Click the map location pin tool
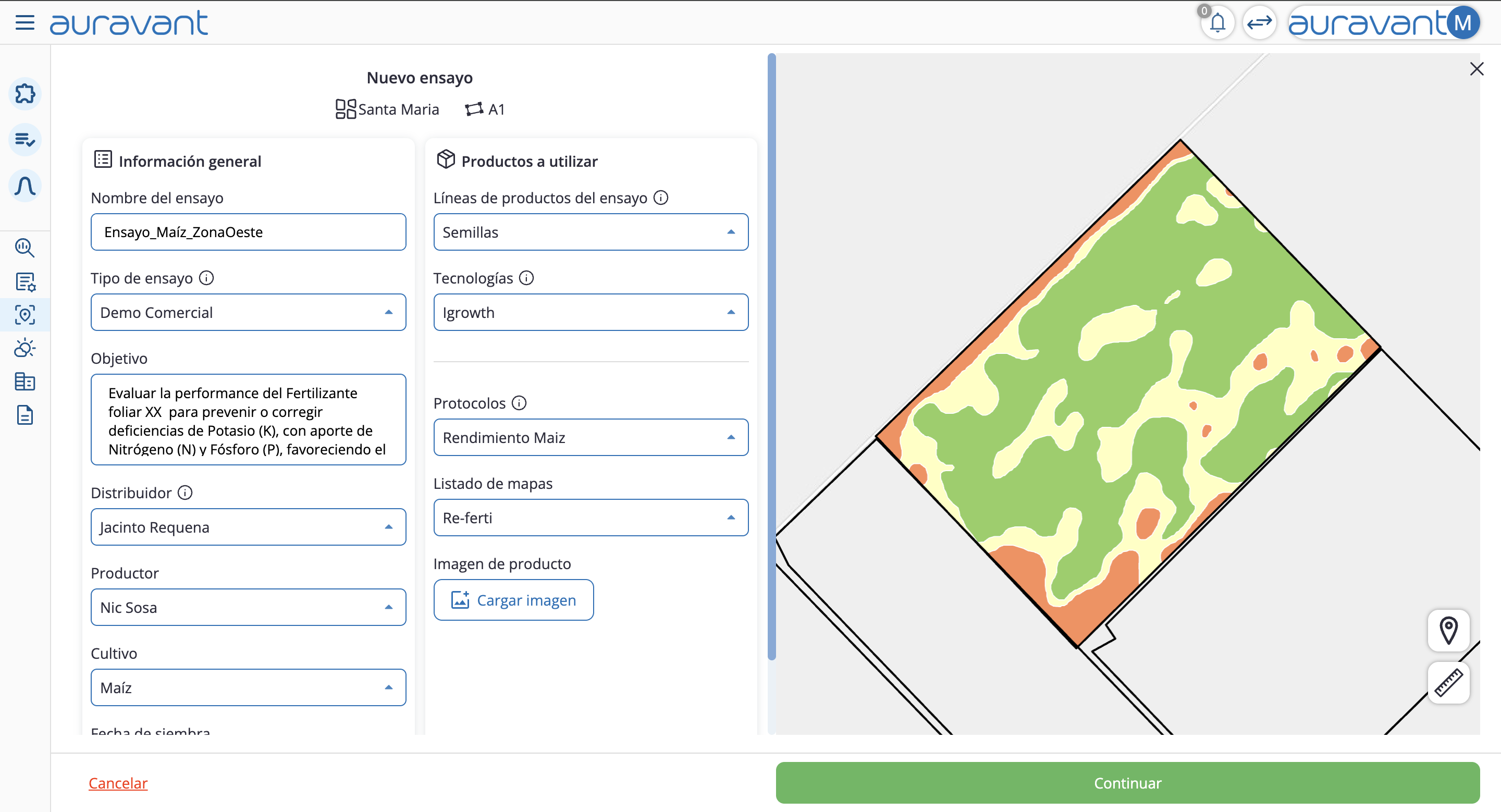Image resolution: width=1501 pixels, height=812 pixels. 1448,631
